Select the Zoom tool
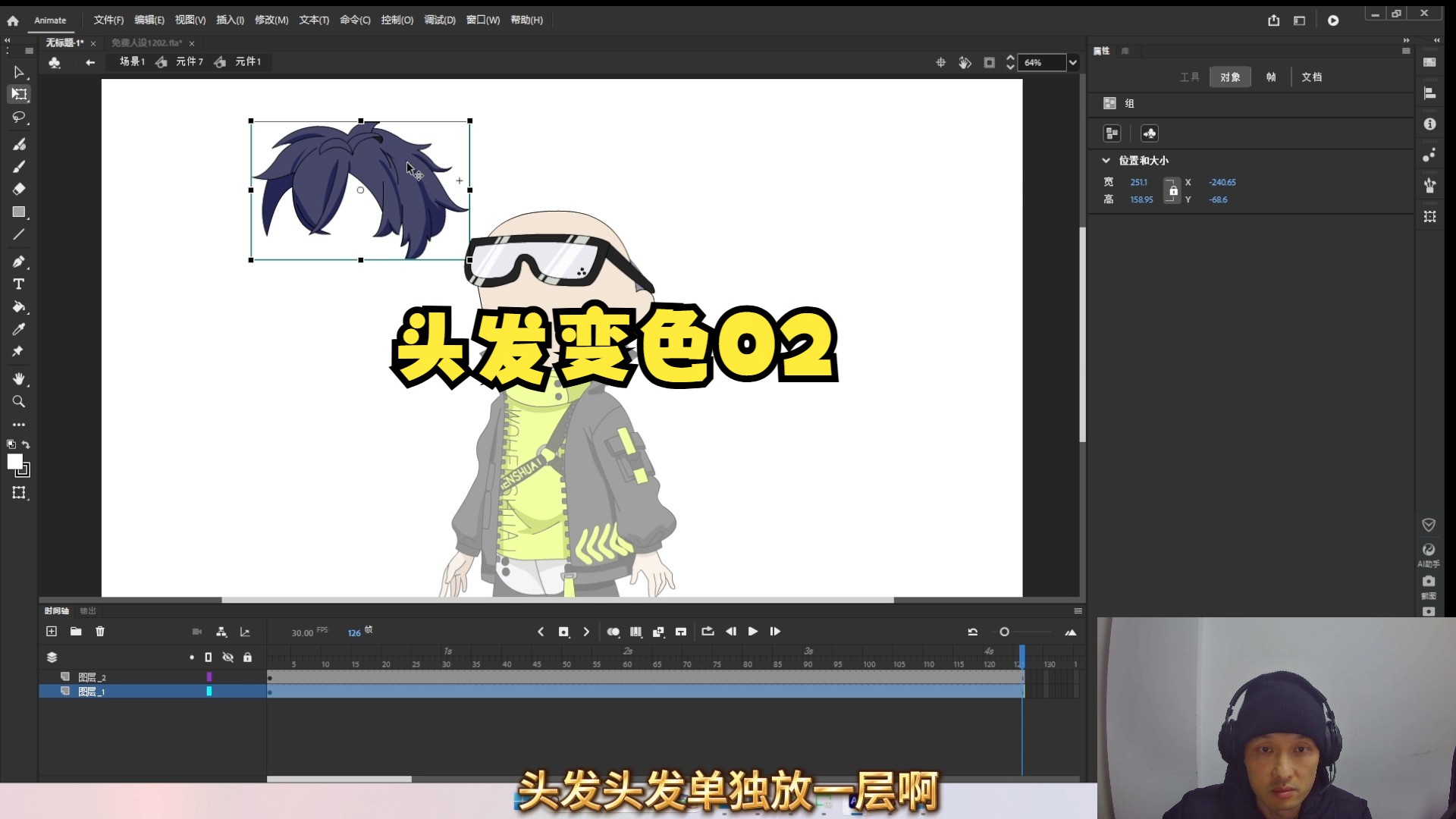Screen dimensions: 1456x819 20,401
